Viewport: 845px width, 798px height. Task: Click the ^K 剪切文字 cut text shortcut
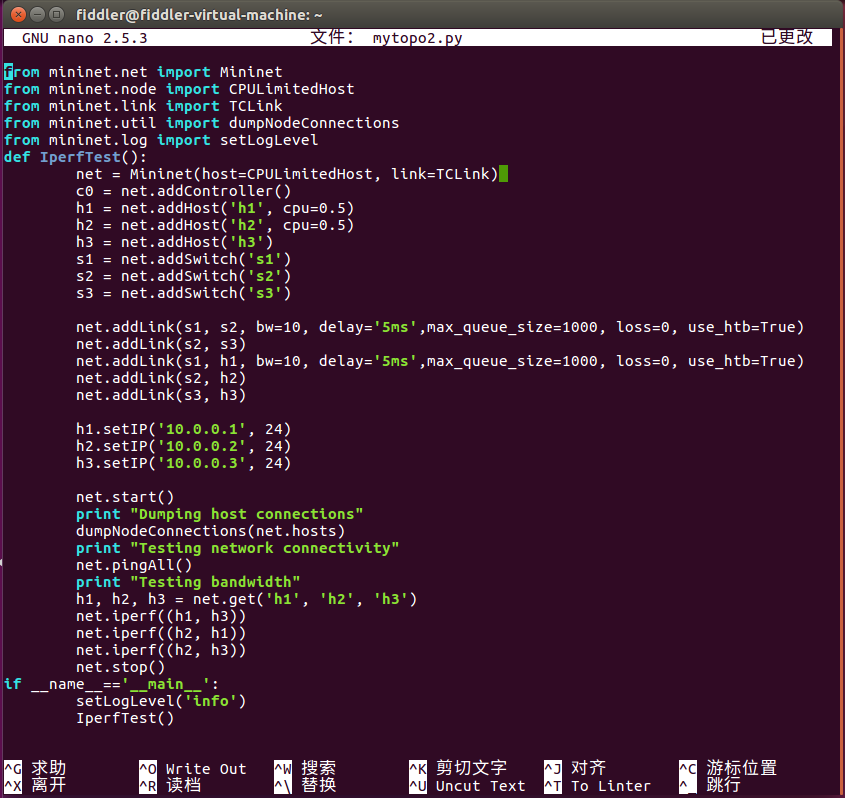click(x=458, y=768)
